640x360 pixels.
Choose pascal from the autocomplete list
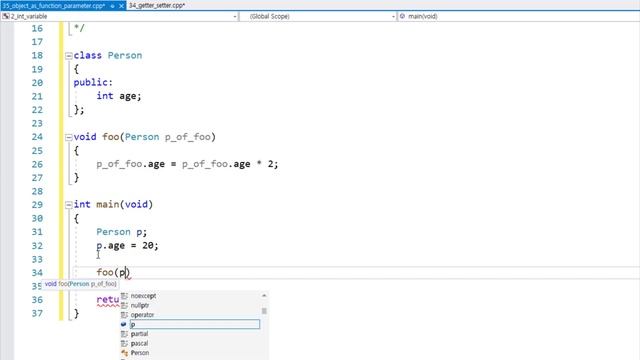(x=139, y=343)
